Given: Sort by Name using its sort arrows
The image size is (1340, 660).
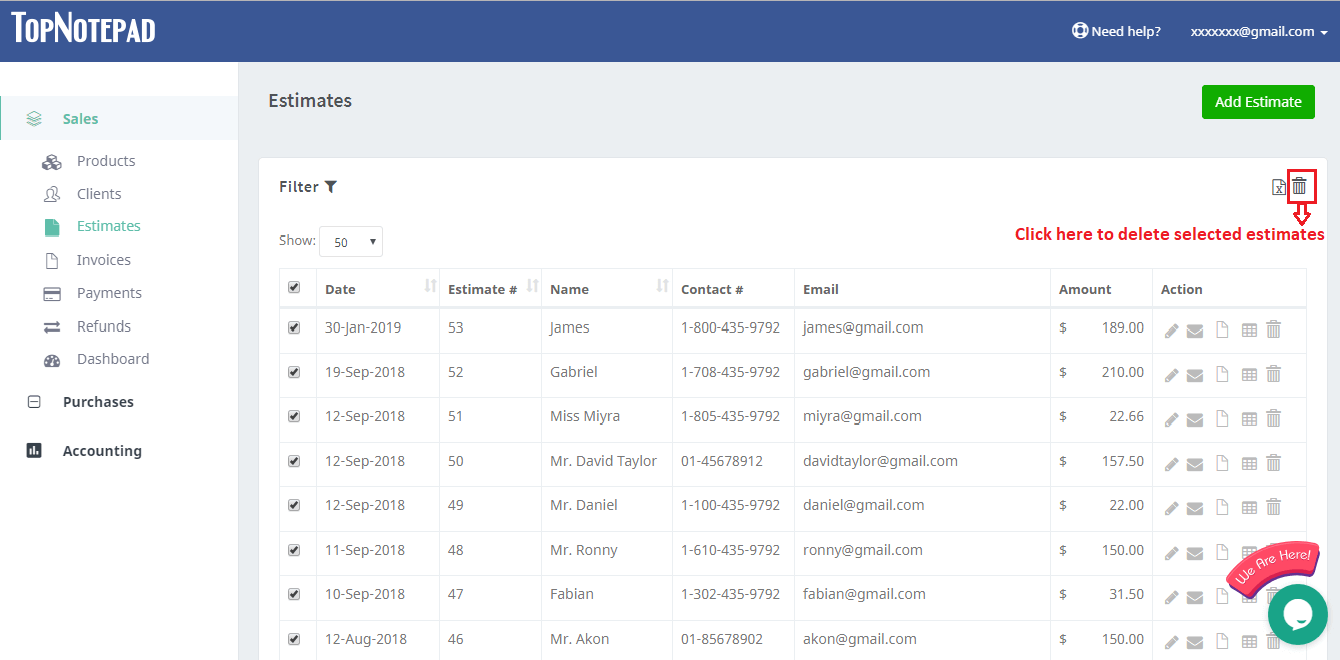Looking at the screenshot, I should pyautogui.click(x=662, y=287).
